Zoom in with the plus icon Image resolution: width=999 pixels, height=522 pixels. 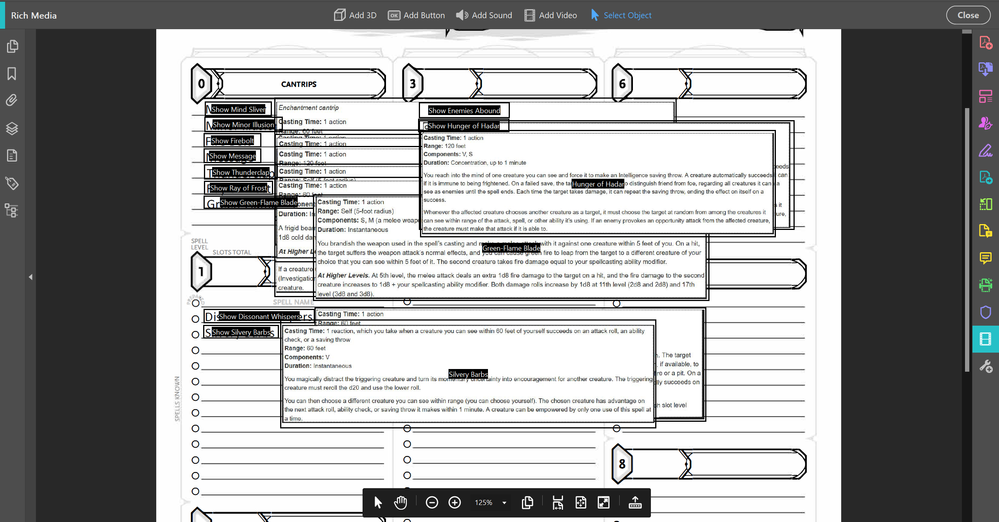click(454, 503)
